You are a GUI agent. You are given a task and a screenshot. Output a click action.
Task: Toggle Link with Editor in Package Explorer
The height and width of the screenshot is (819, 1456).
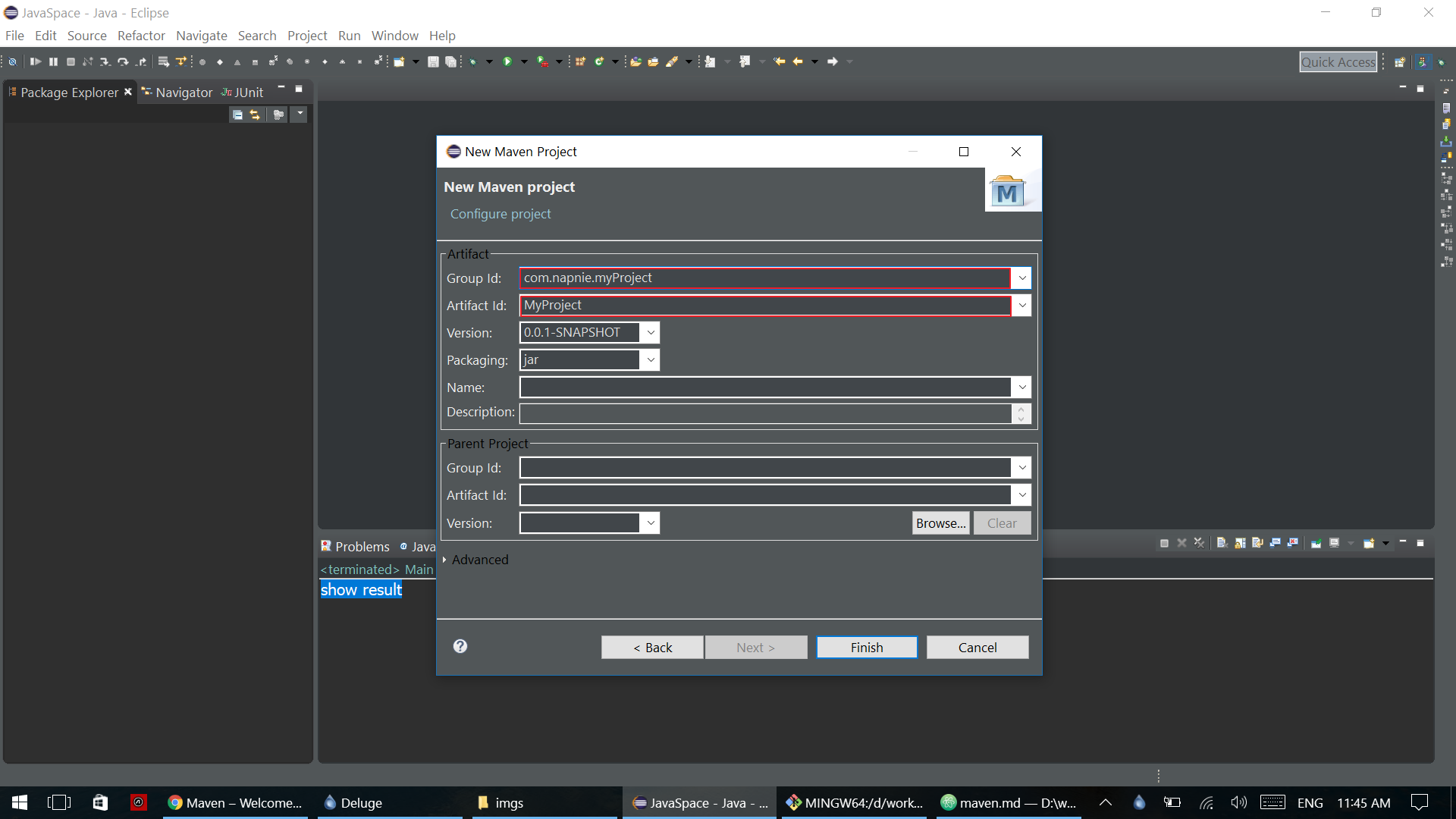pyautogui.click(x=255, y=115)
